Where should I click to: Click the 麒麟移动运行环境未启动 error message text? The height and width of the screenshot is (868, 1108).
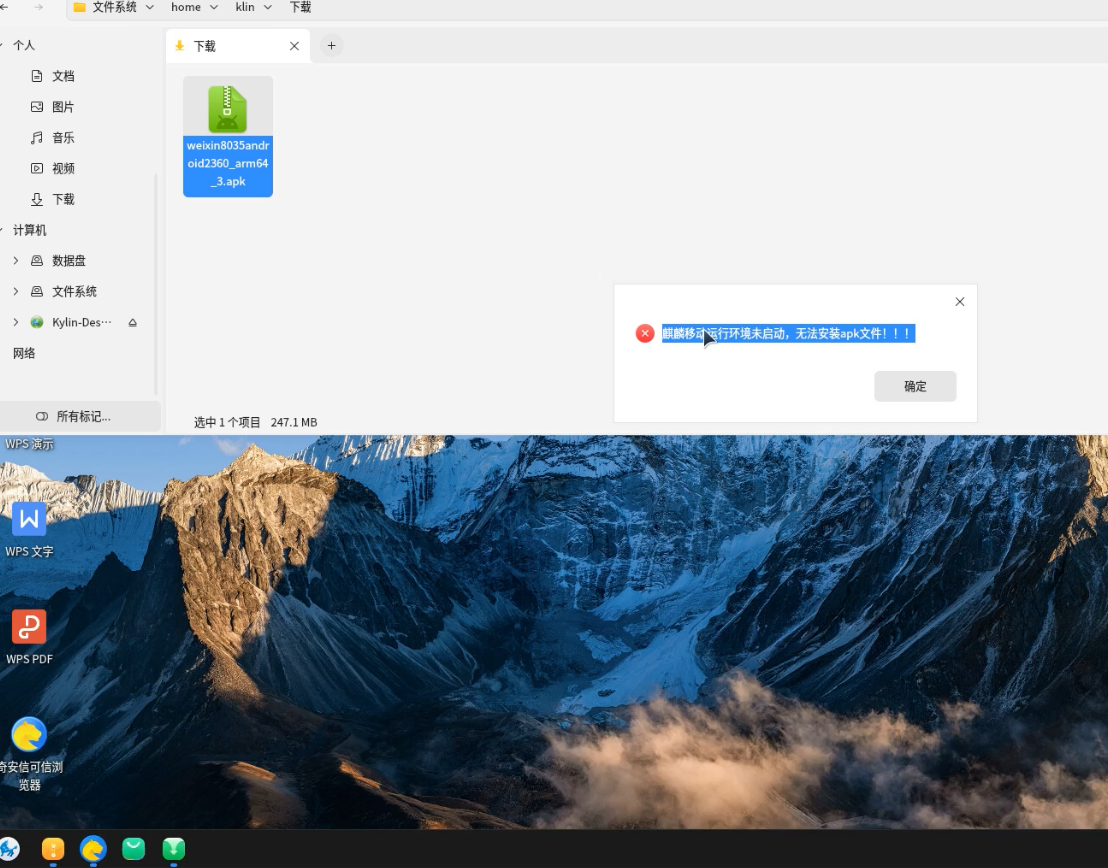(x=789, y=333)
